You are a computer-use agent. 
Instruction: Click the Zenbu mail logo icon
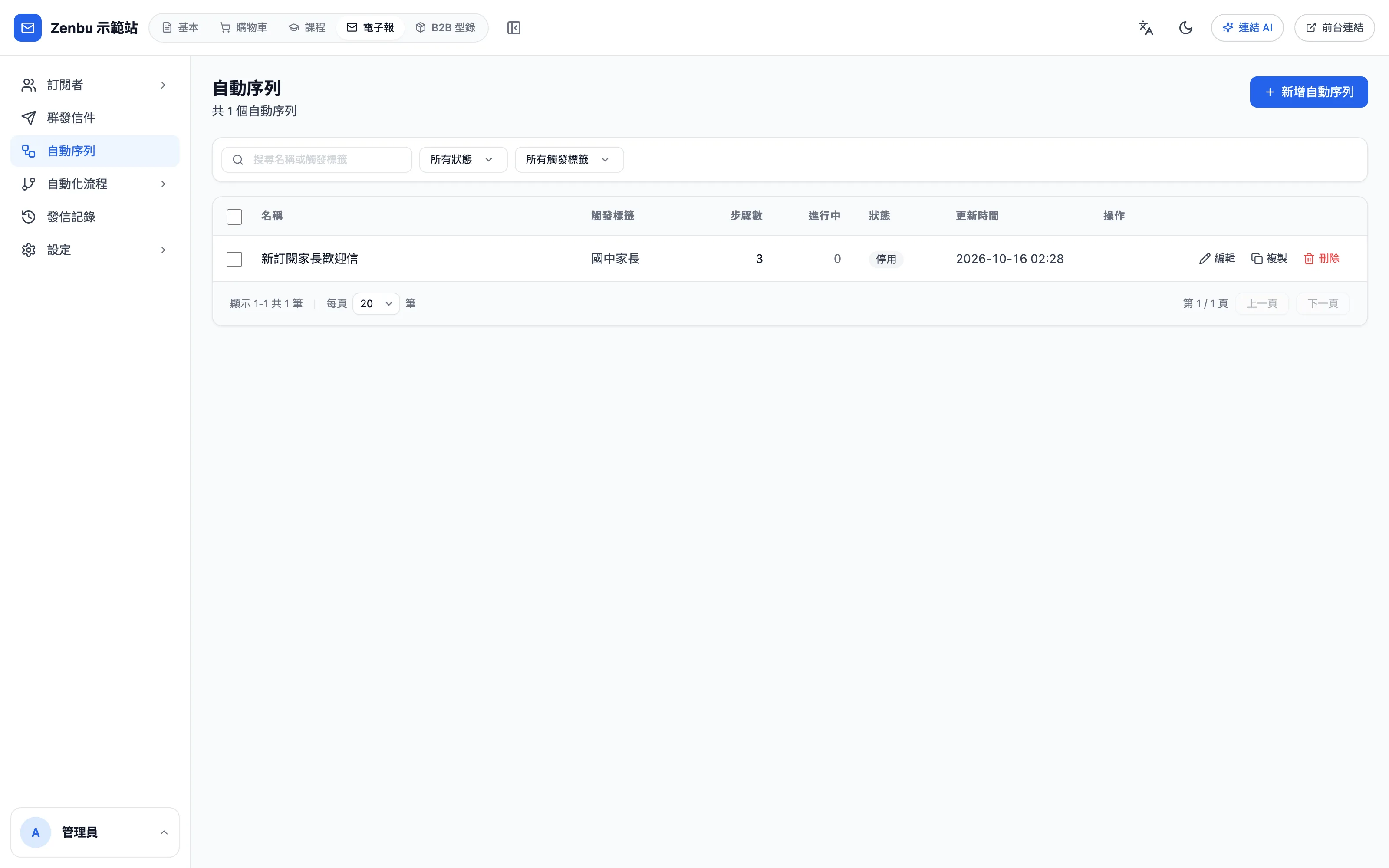(x=27, y=27)
